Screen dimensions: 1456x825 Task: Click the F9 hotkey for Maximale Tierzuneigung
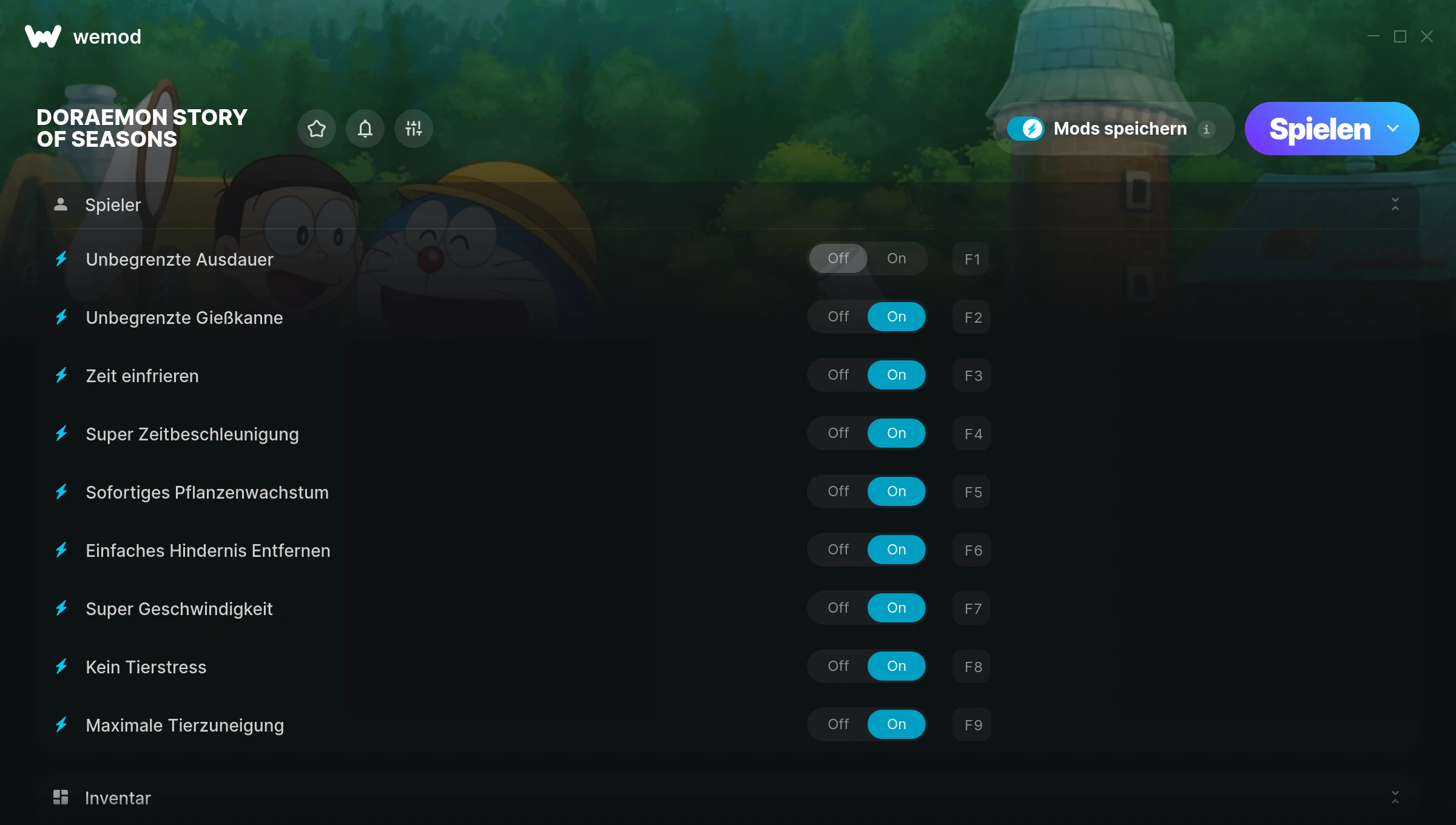[x=972, y=725]
